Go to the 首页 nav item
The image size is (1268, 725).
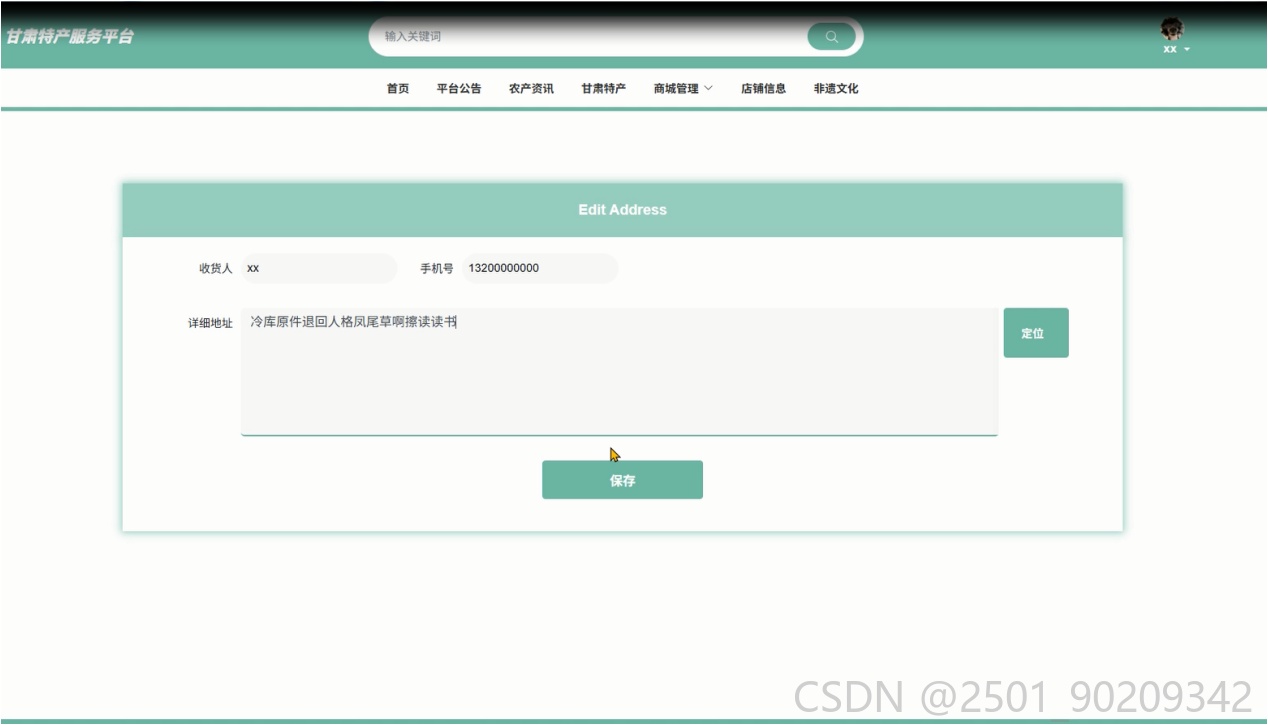point(398,88)
